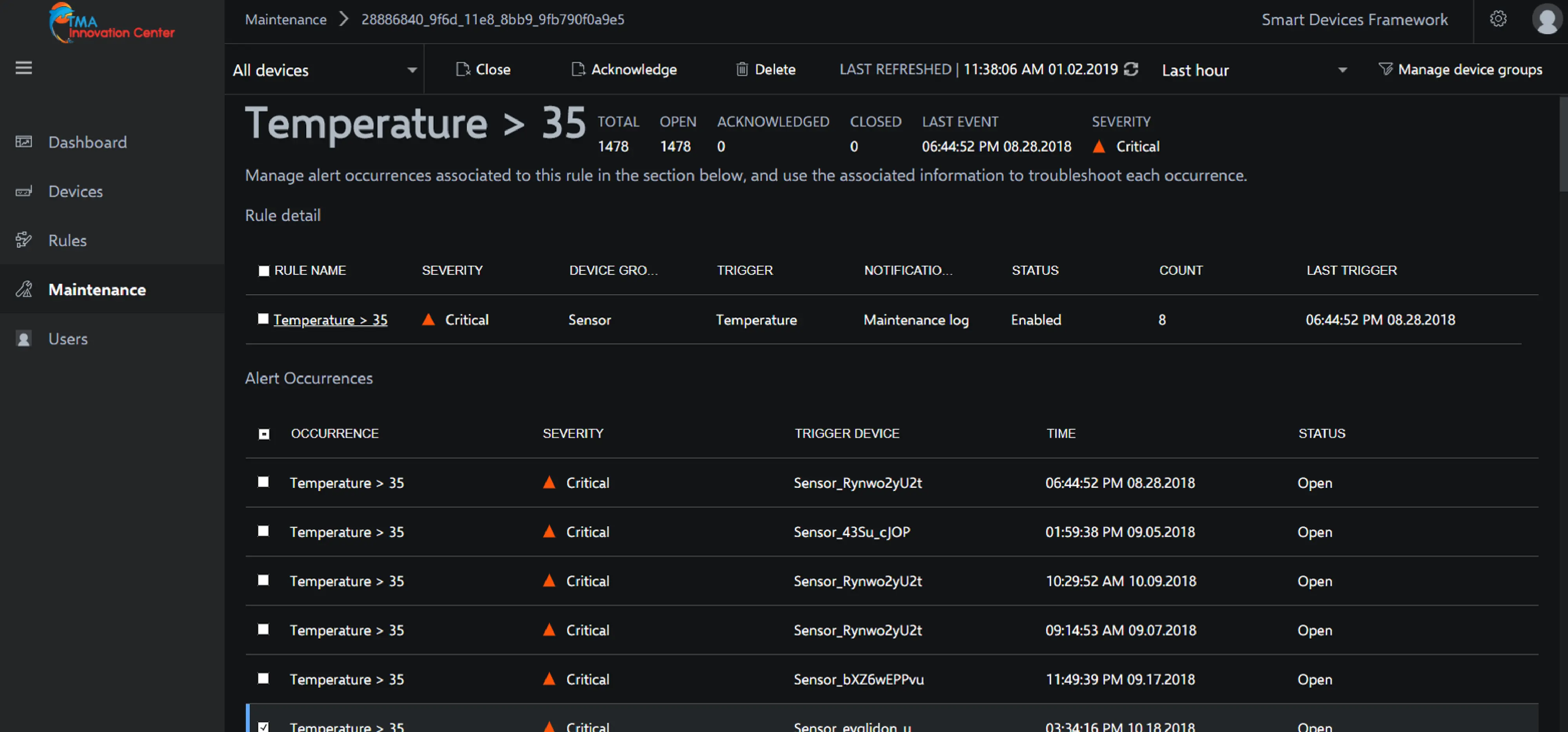Click the STATUS header in occurrences table

(x=1321, y=434)
